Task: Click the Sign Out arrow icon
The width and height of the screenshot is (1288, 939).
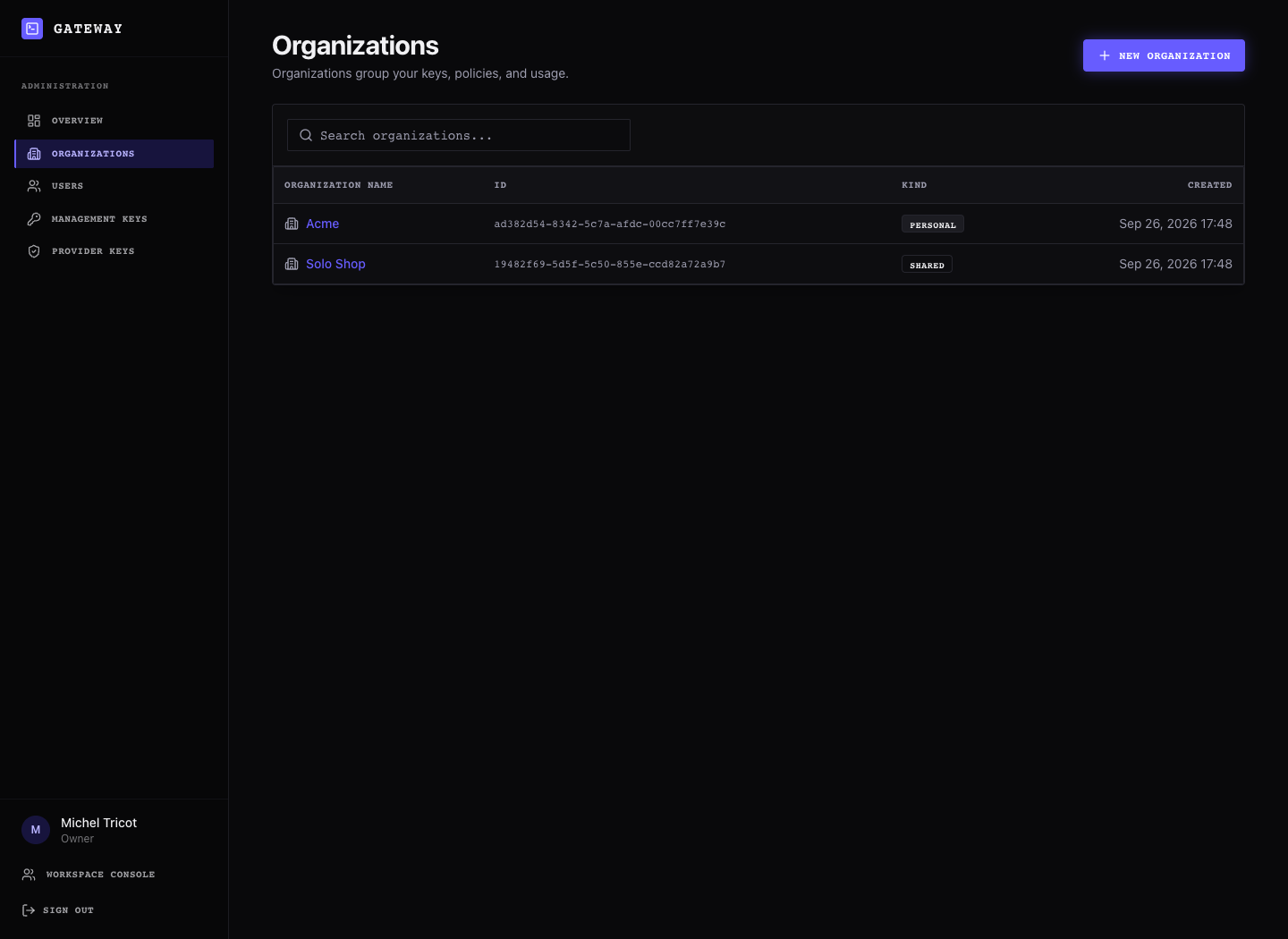Action: pyautogui.click(x=29, y=910)
